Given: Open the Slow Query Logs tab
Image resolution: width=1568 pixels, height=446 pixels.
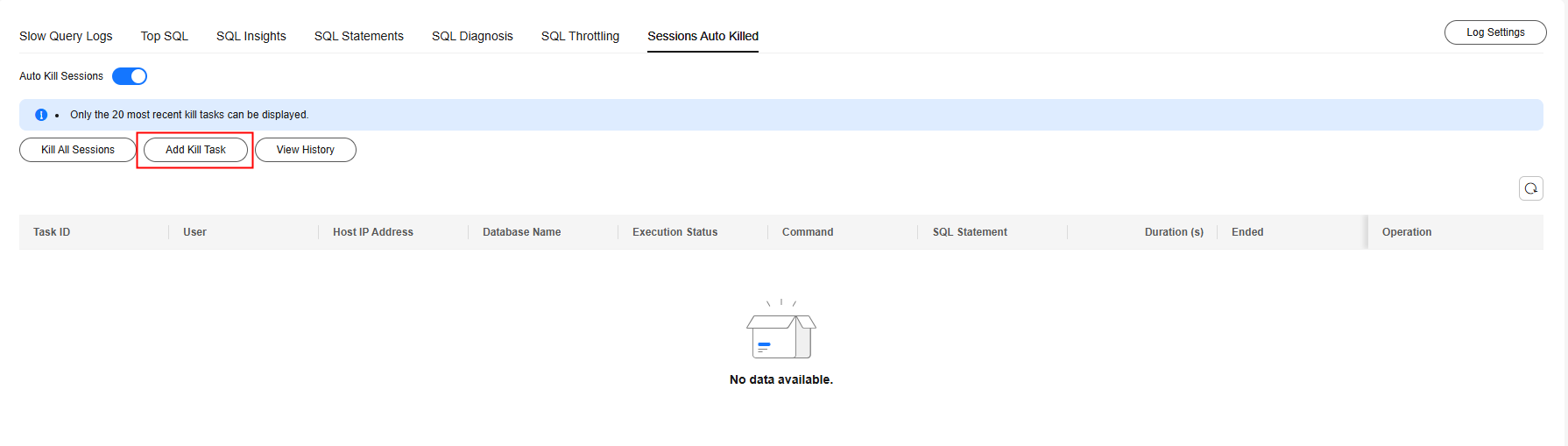Looking at the screenshot, I should tap(66, 36).
